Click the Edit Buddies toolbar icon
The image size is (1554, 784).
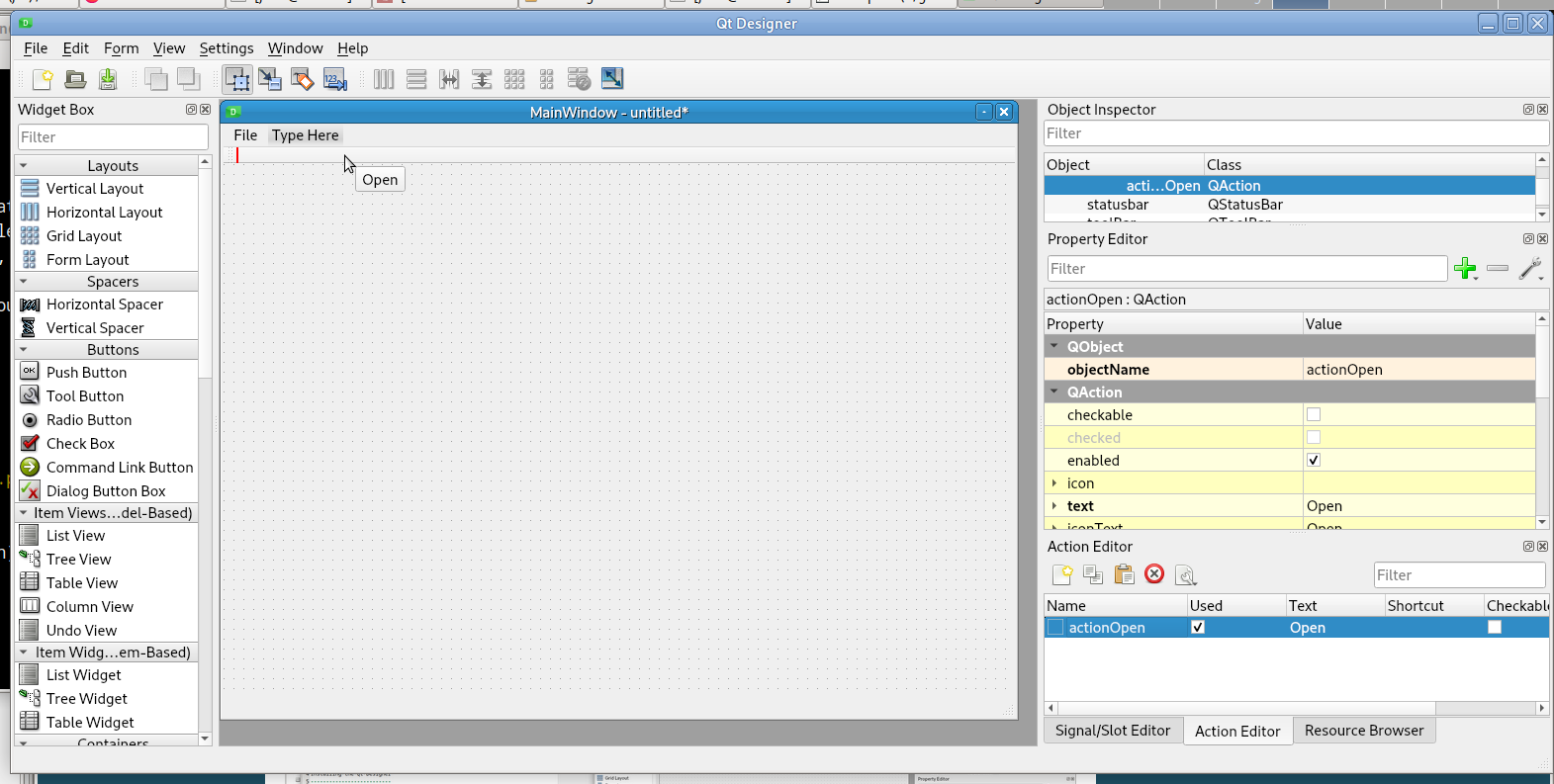(x=303, y=79)
